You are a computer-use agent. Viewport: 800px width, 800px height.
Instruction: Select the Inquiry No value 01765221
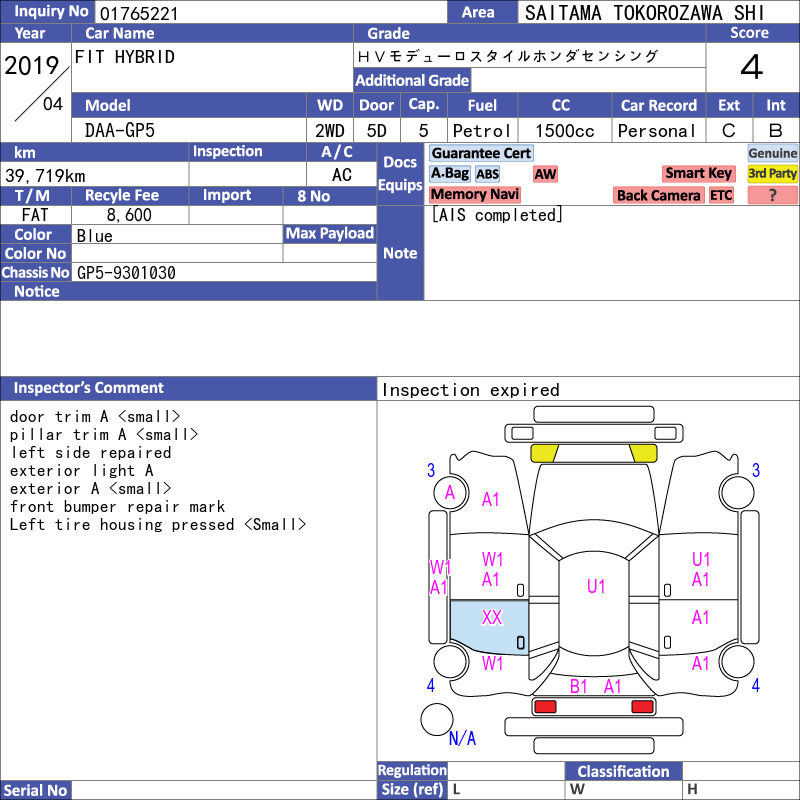(139, 13)
